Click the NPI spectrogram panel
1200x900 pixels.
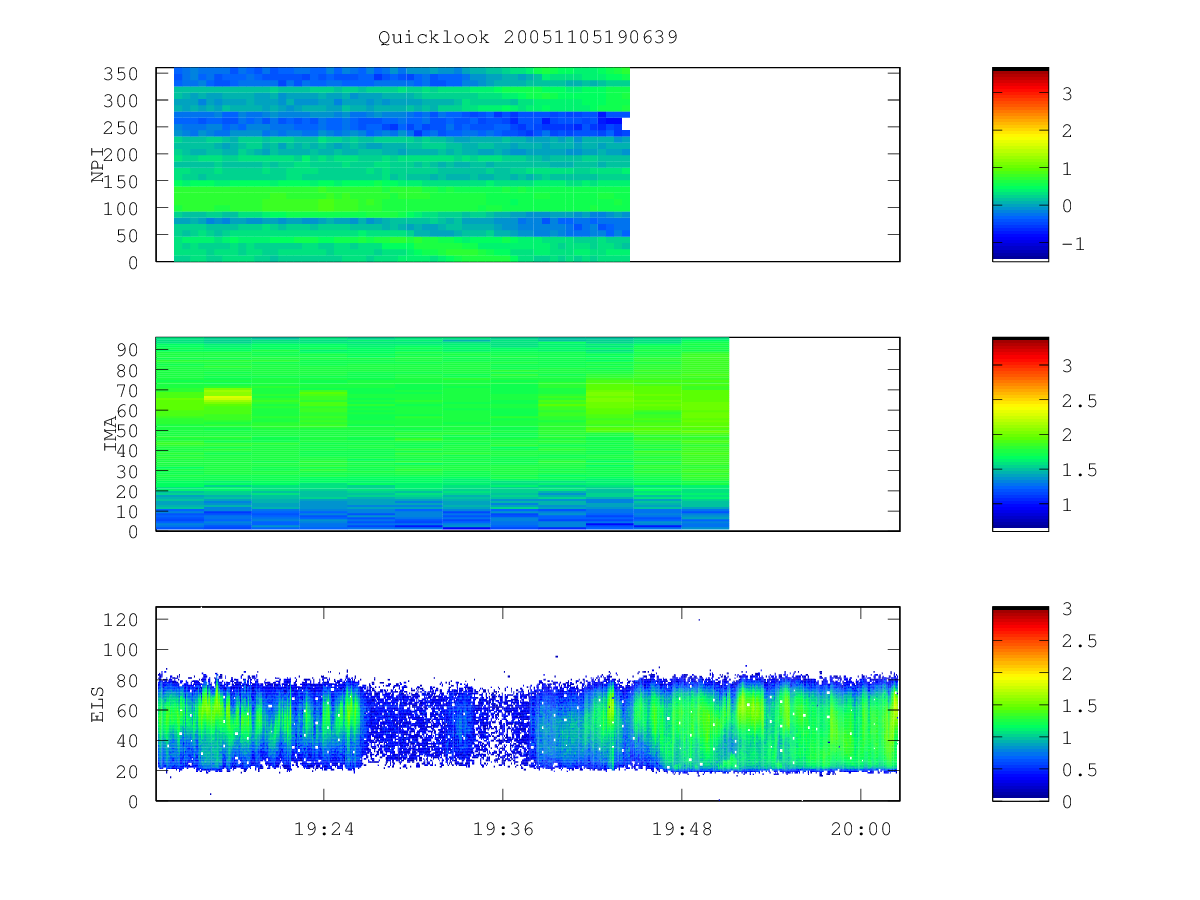[x=528, y=164]
